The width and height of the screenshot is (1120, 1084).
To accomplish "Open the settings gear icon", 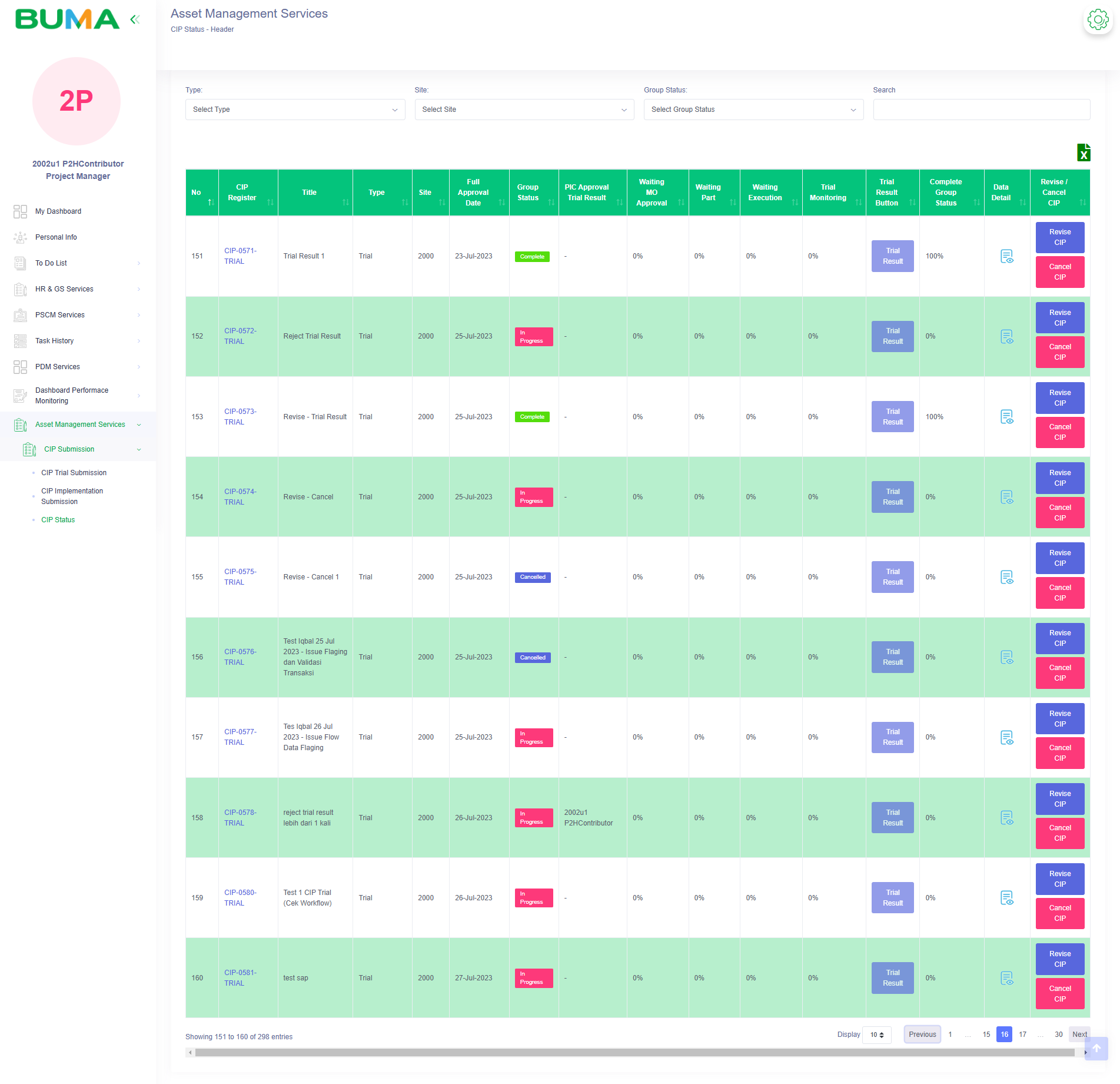I will (x=1097, y=20).
